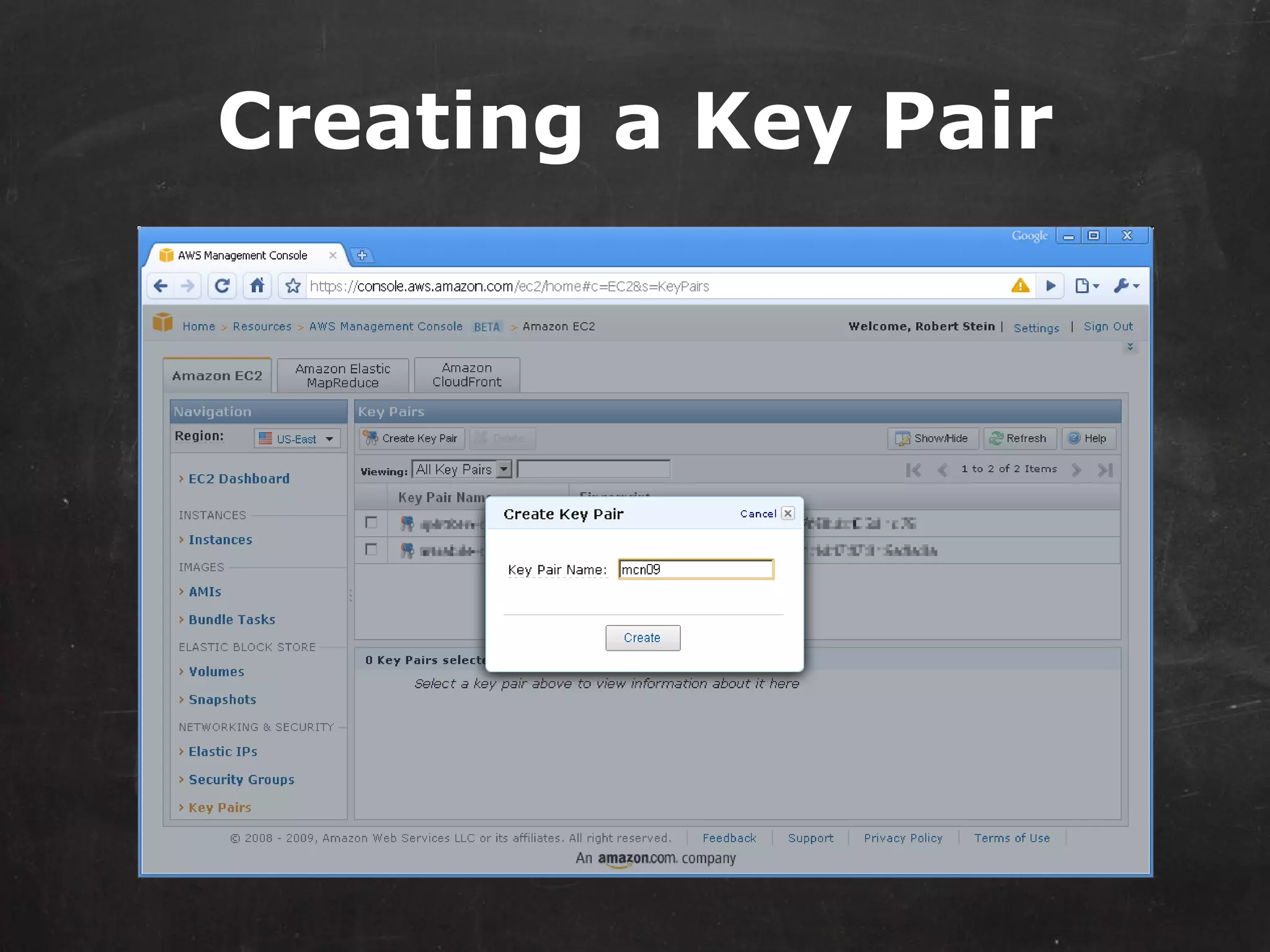Open the All Key Pairs viewing dropdown

[461, 469]
